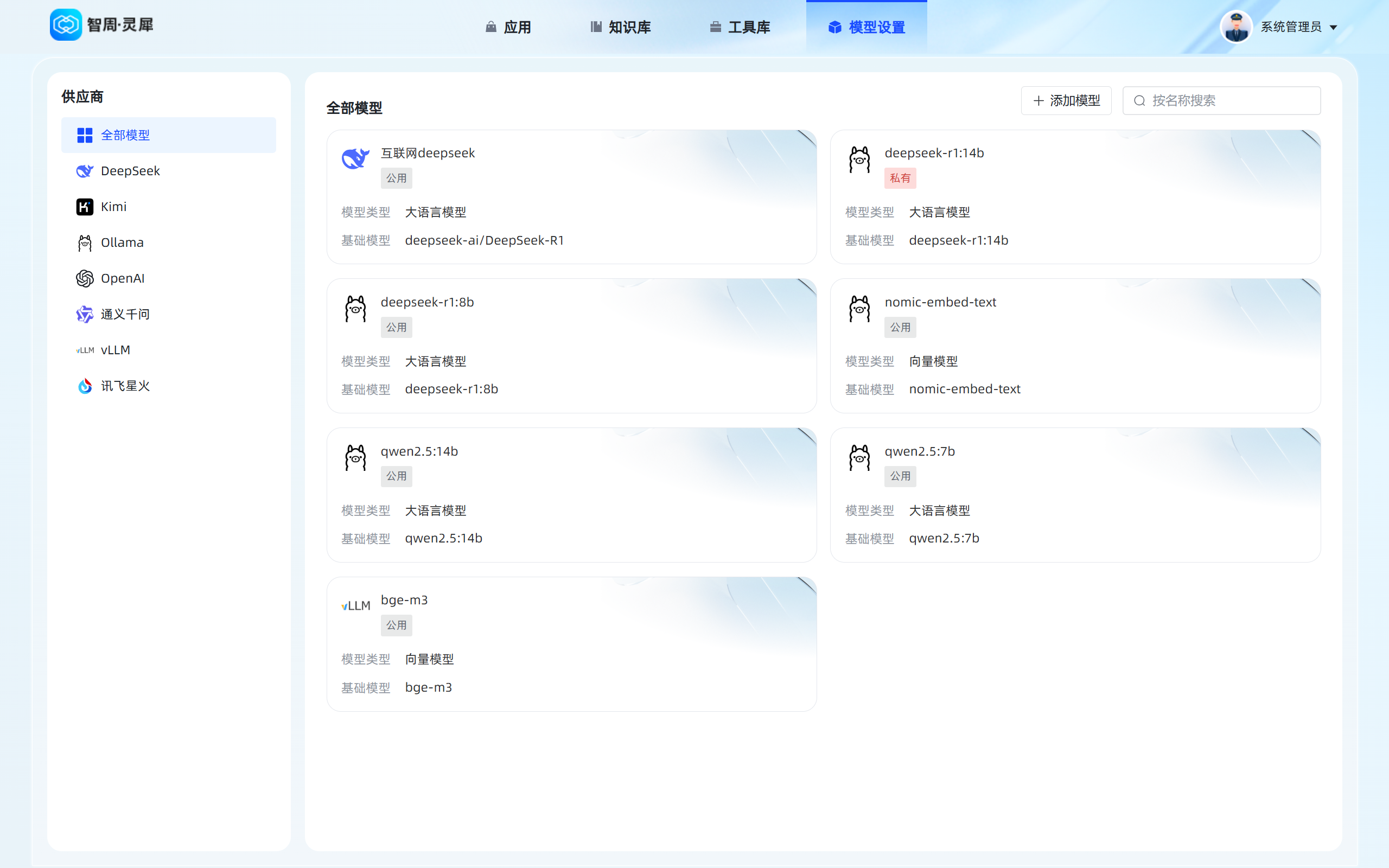Filter by DeepSeek supplier
The image size is (1389, 868).
(169, 171)
